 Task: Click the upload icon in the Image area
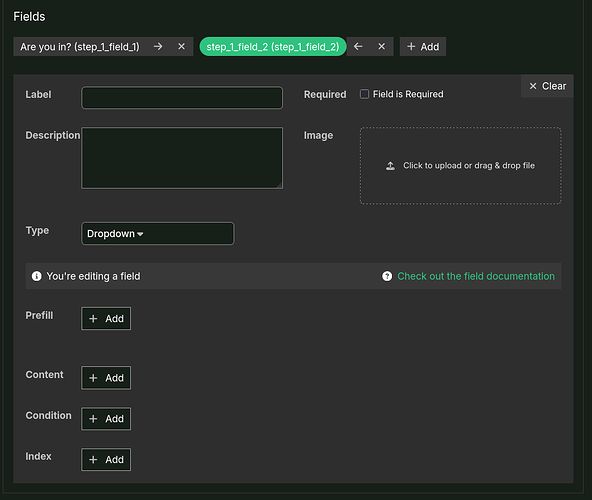click(390, 166)
